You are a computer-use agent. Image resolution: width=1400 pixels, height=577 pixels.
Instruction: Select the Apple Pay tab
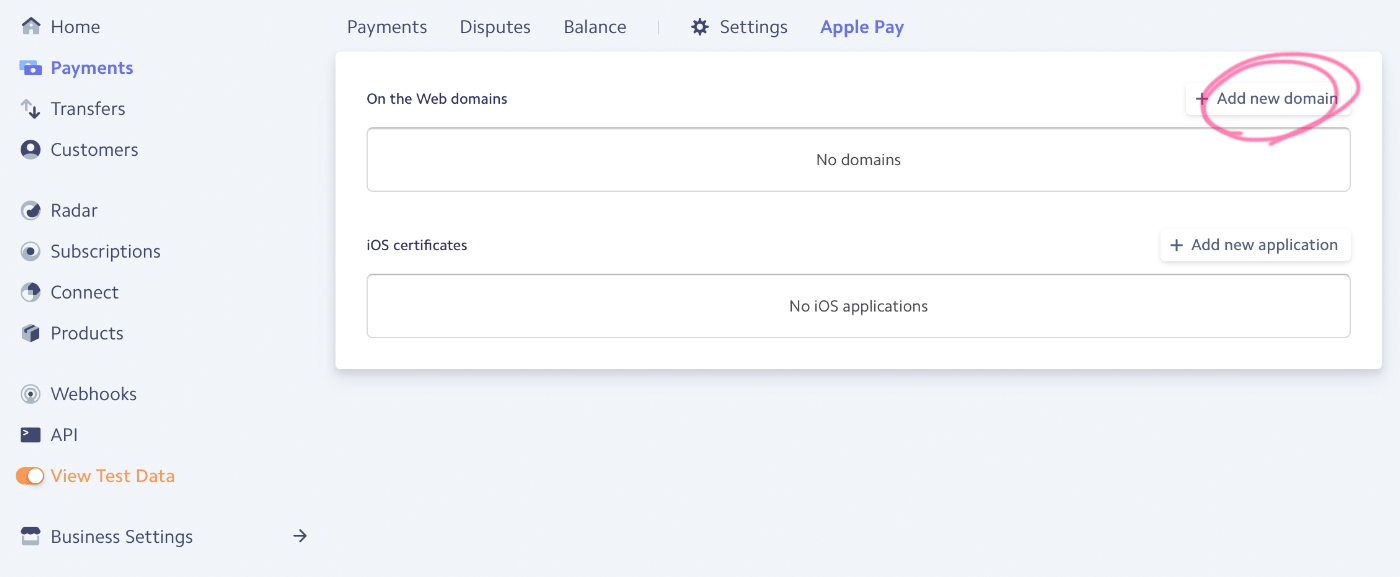pos(862,27)
